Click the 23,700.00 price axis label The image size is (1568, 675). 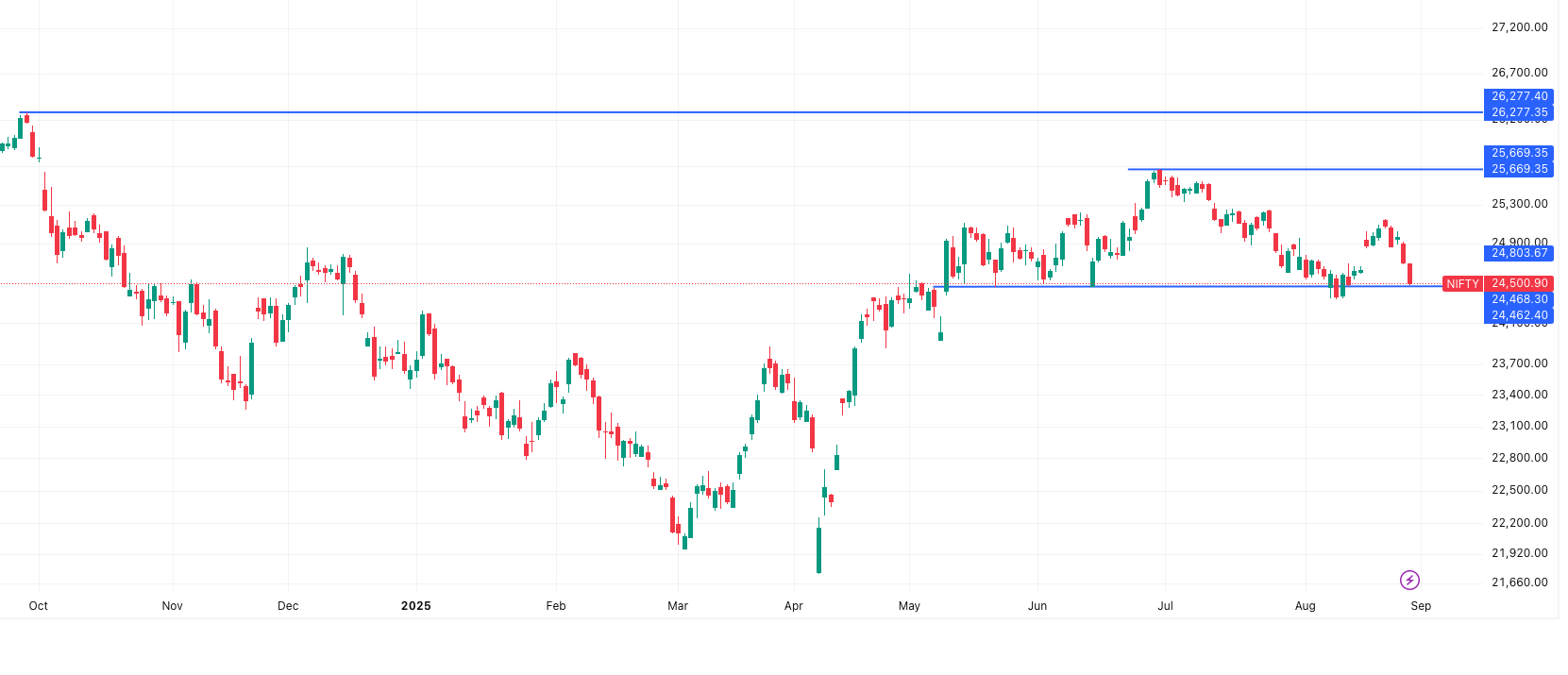pos(1519,363)
